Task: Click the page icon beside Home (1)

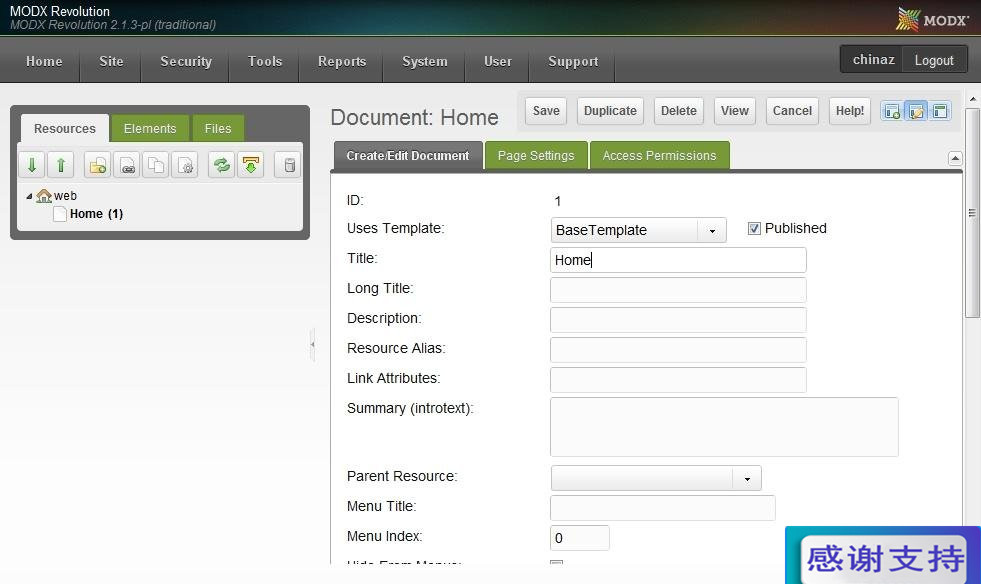Action: click(x=60, y=214)
